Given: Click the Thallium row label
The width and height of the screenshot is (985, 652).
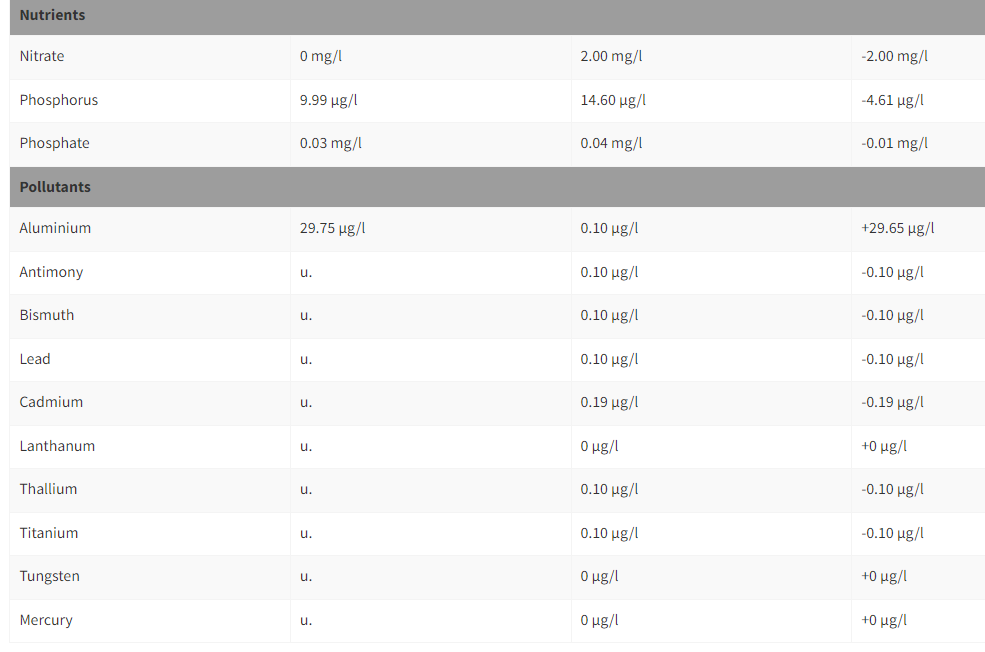Looking at the screenshot, I should [x=48, y=489].
